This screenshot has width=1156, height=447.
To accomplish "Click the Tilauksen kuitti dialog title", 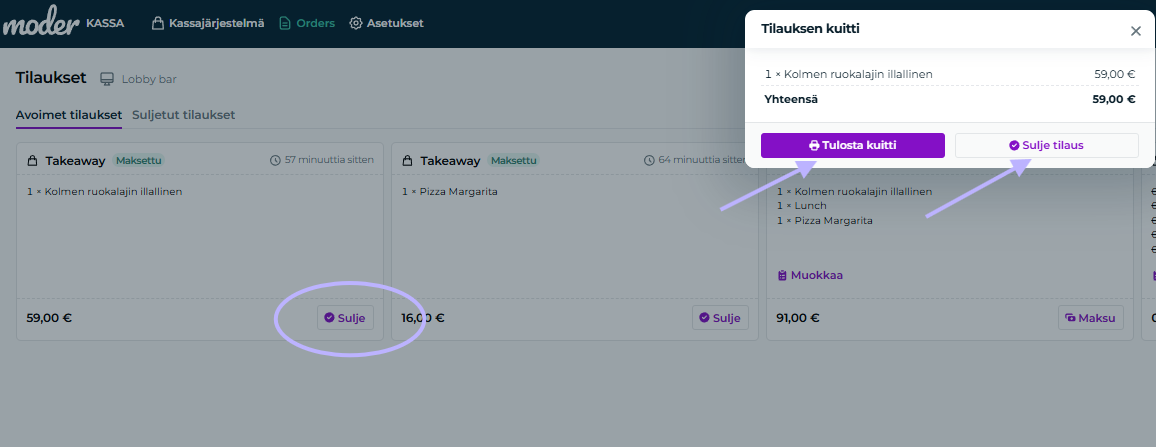I will pyautogui.click(x=810, y=30).
